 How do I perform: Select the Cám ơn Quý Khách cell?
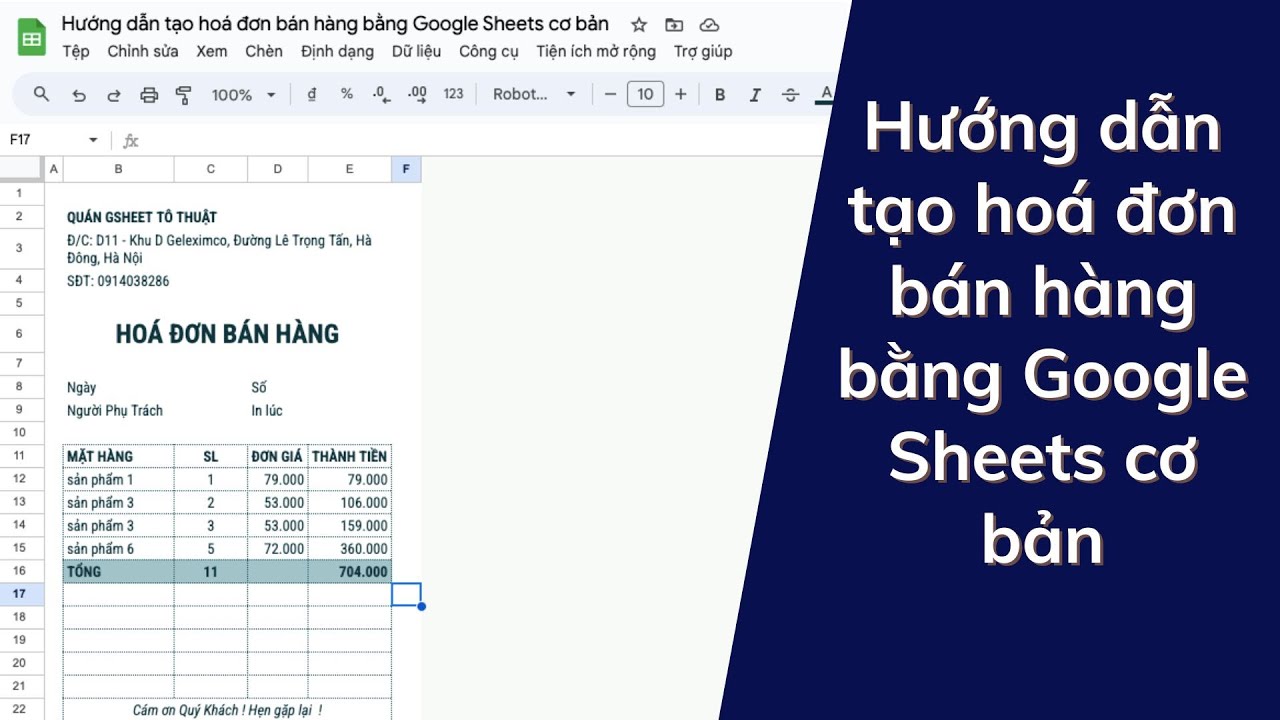pyautogui.click(x=227, y=709)
